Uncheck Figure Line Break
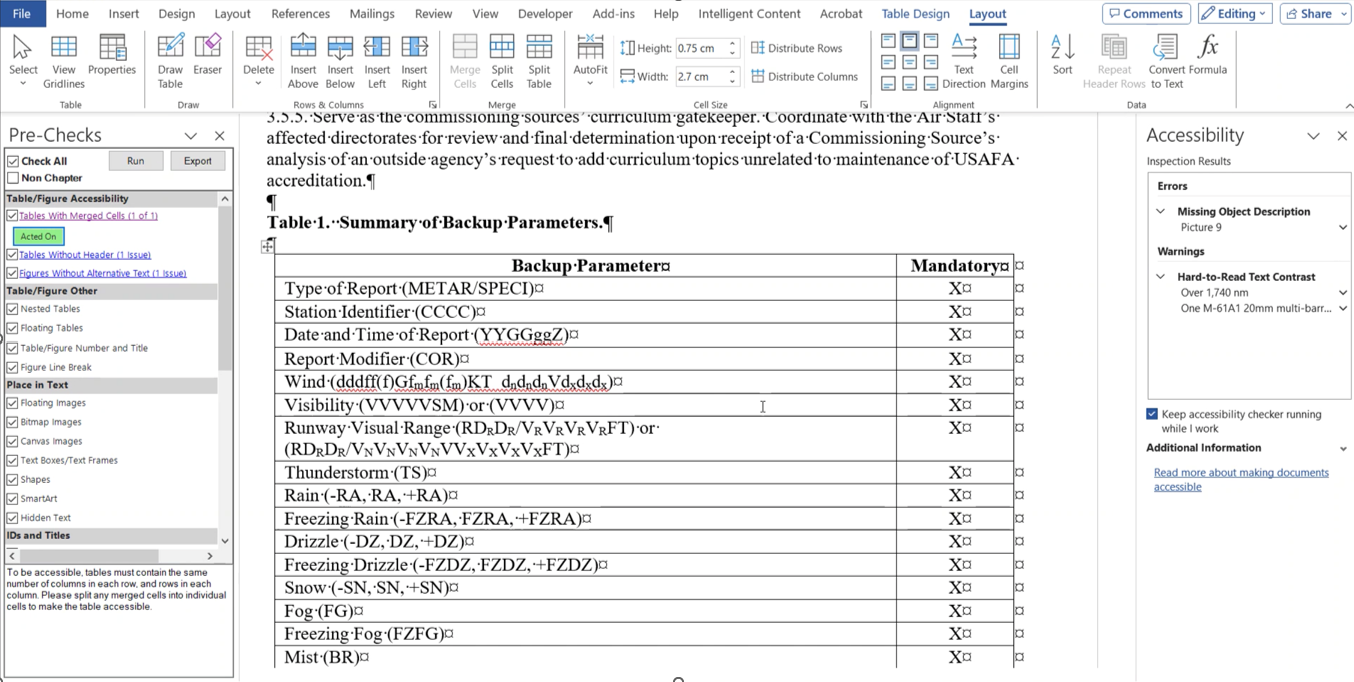The width and height of the screenshot is (1354, 682). 12,367
